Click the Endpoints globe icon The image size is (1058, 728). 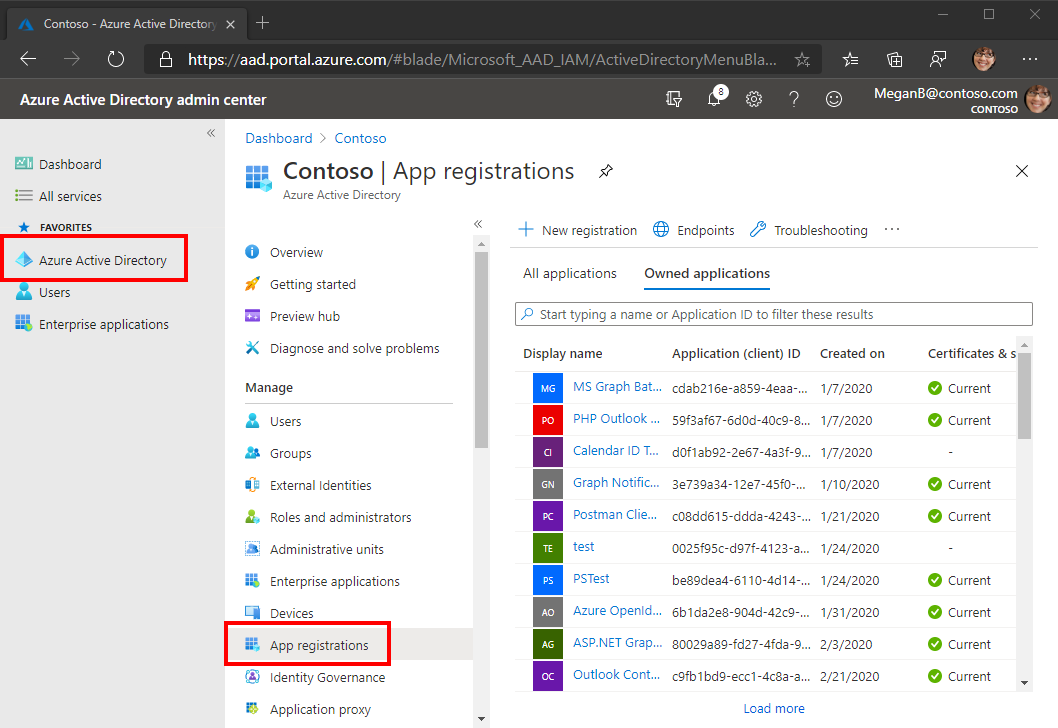(x=661, y=229)
